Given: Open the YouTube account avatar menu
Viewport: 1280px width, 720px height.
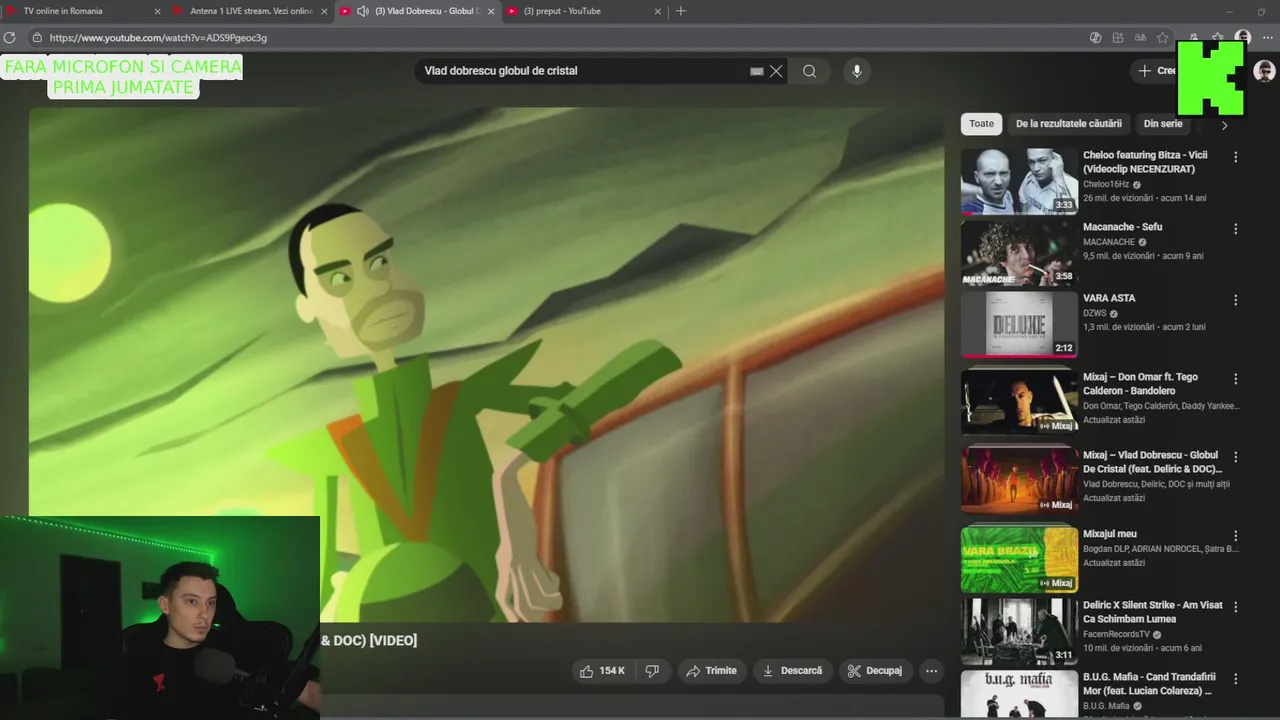Looking at the screenshot, I should point(1264,71).
